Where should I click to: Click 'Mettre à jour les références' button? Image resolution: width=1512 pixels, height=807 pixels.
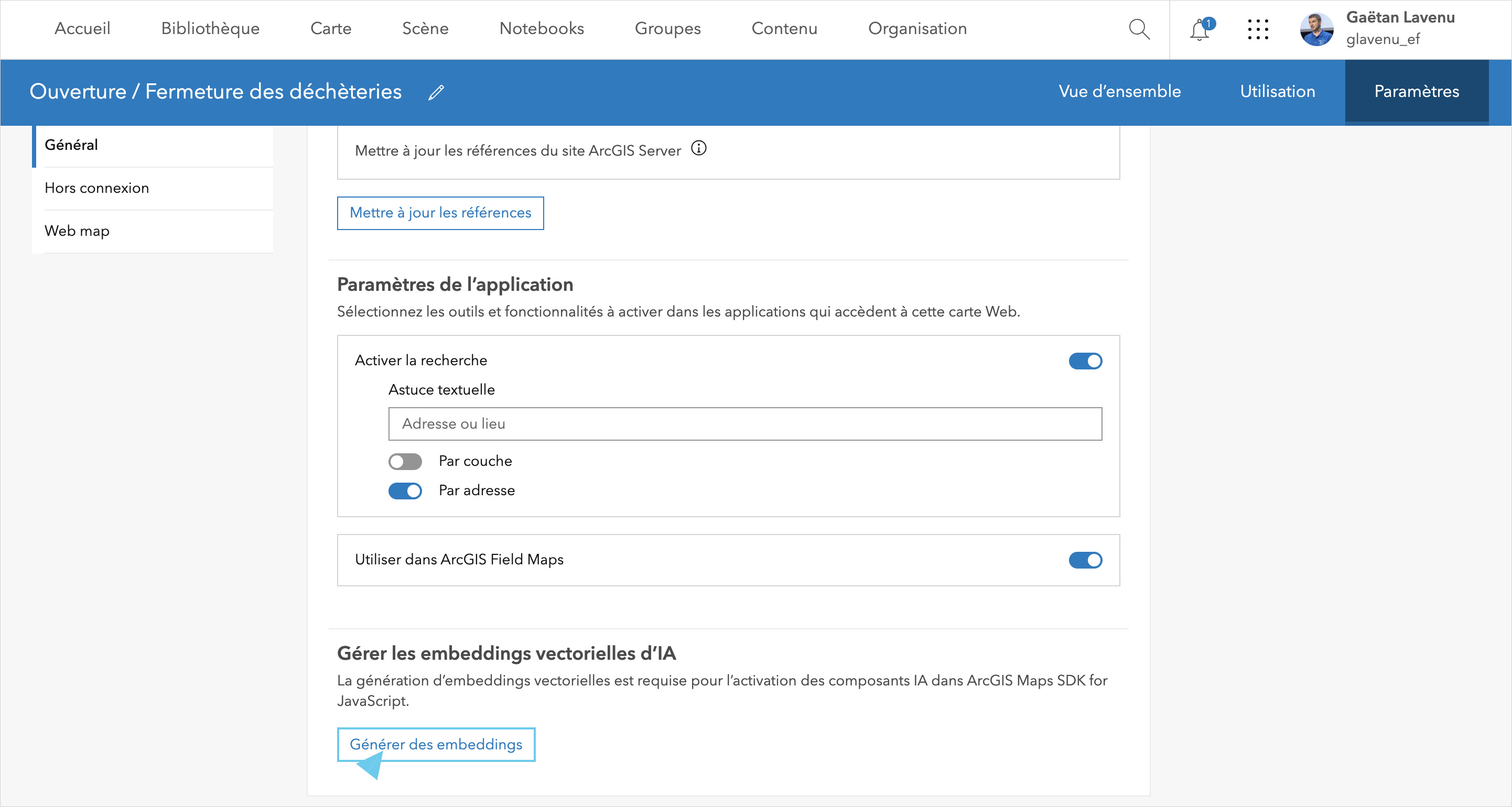pyautogui.click(x=440, y=213)
